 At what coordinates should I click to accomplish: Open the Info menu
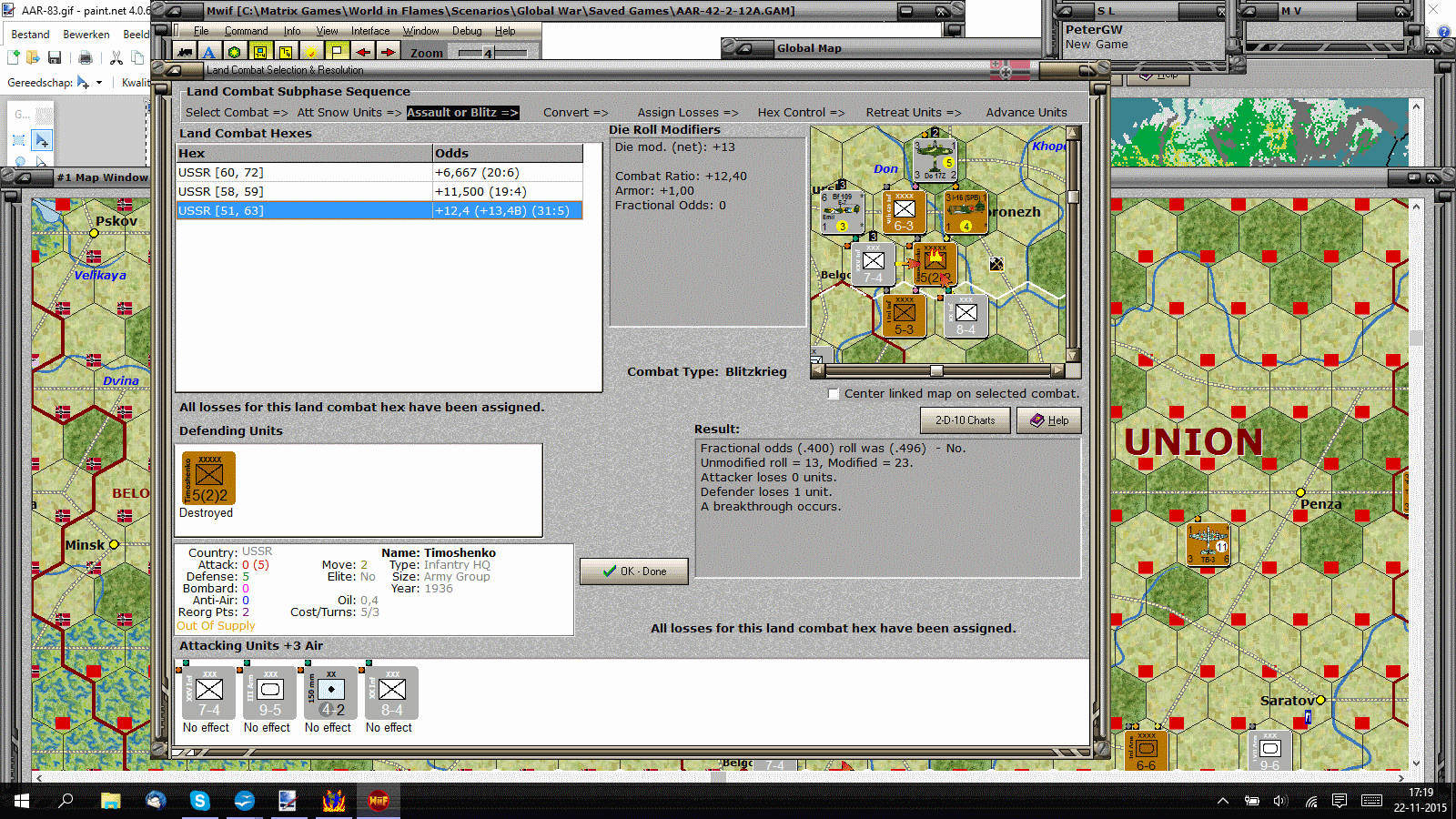(x=292, y=31)
